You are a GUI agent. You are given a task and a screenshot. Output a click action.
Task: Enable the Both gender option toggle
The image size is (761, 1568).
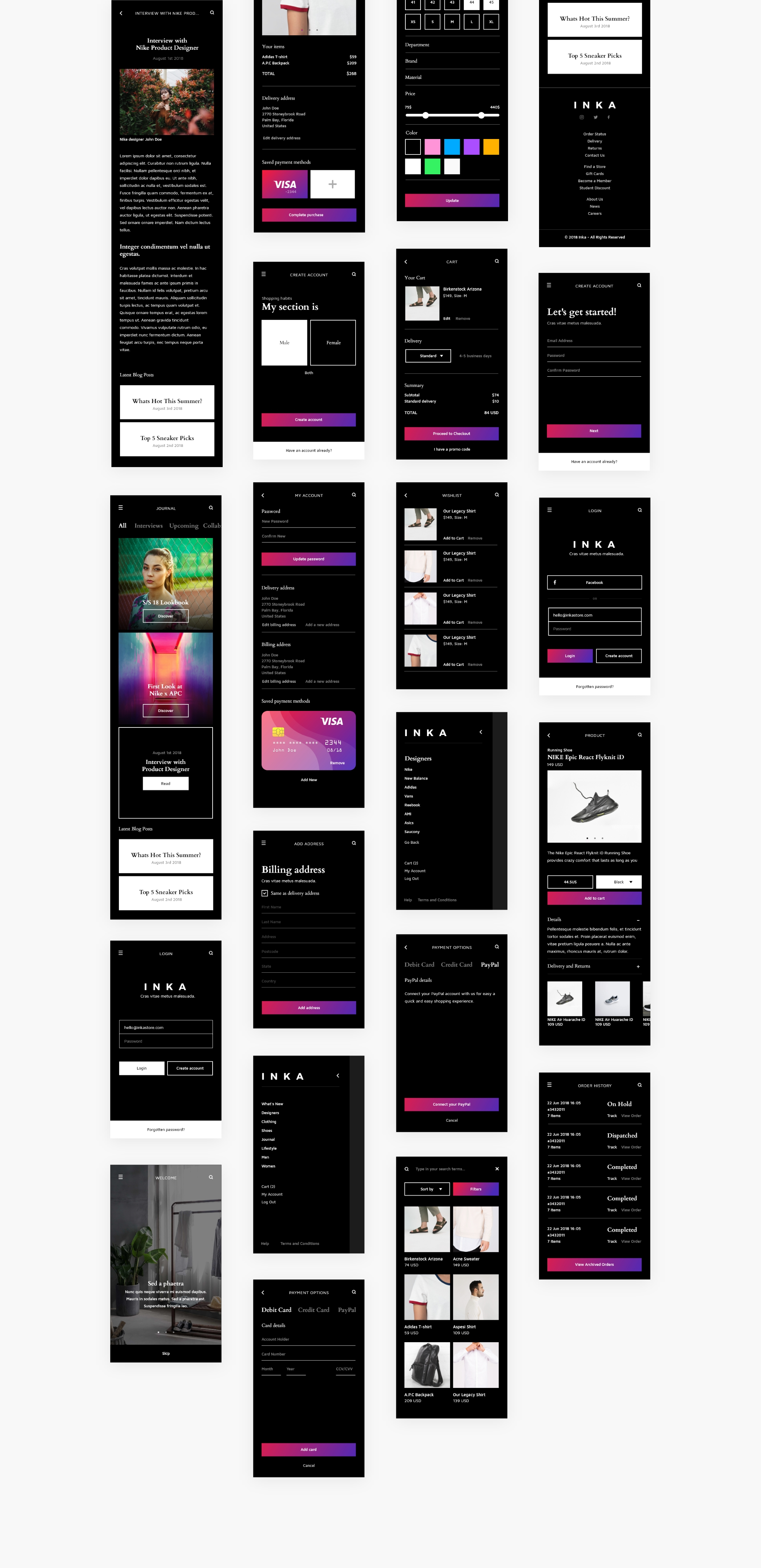point(309,374)
